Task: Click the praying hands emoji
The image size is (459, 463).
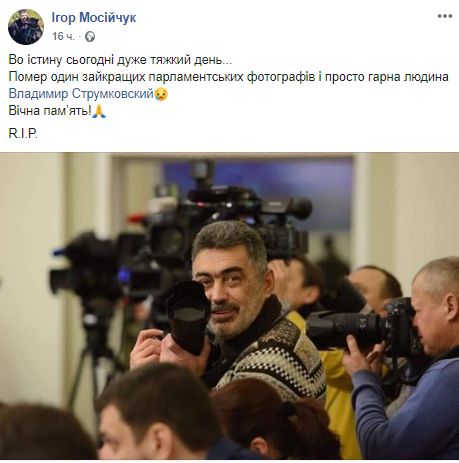Action: (99, 111)
